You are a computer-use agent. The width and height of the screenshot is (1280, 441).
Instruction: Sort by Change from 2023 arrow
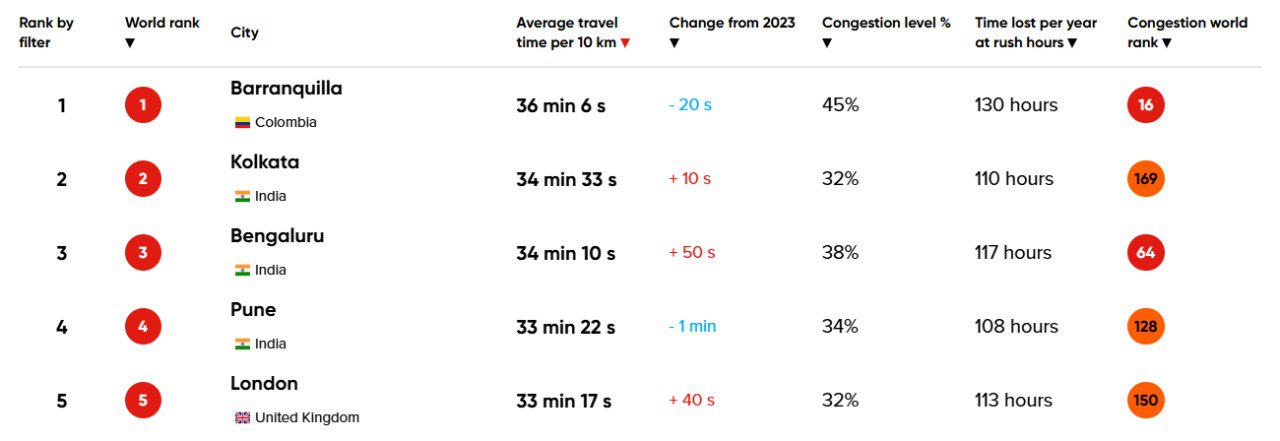coord(674,43)
